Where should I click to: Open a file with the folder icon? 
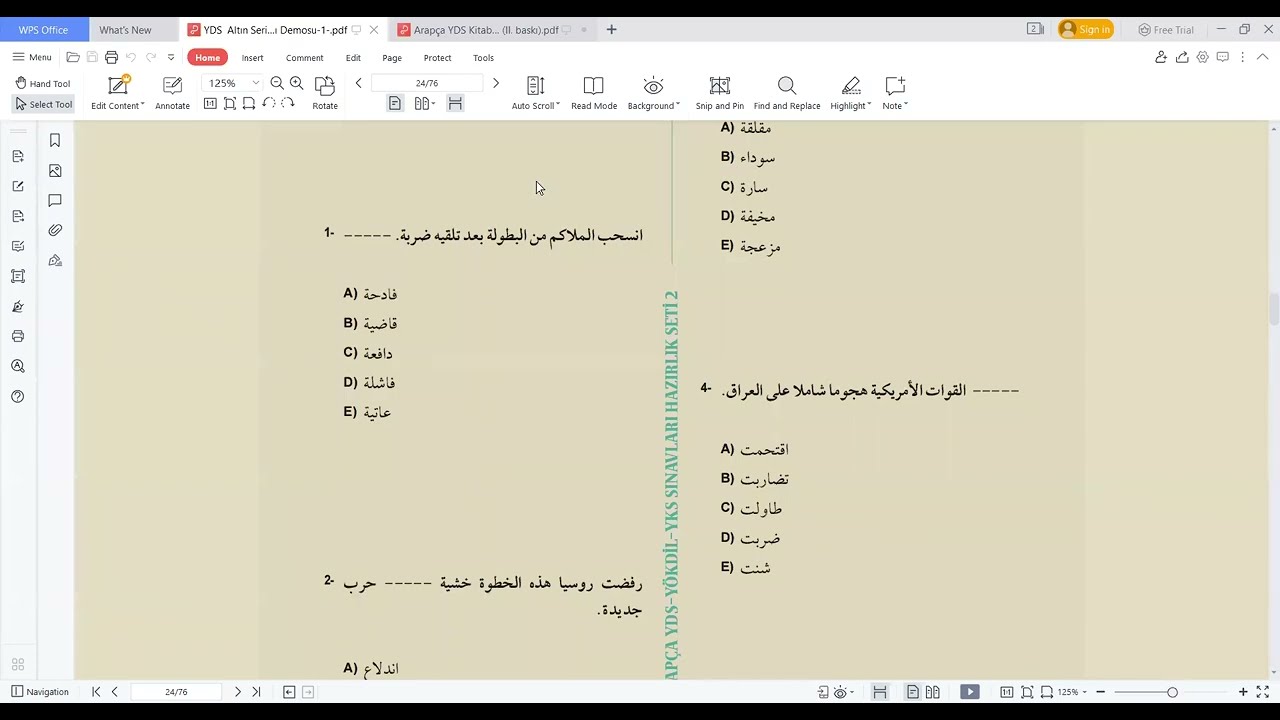73,57
